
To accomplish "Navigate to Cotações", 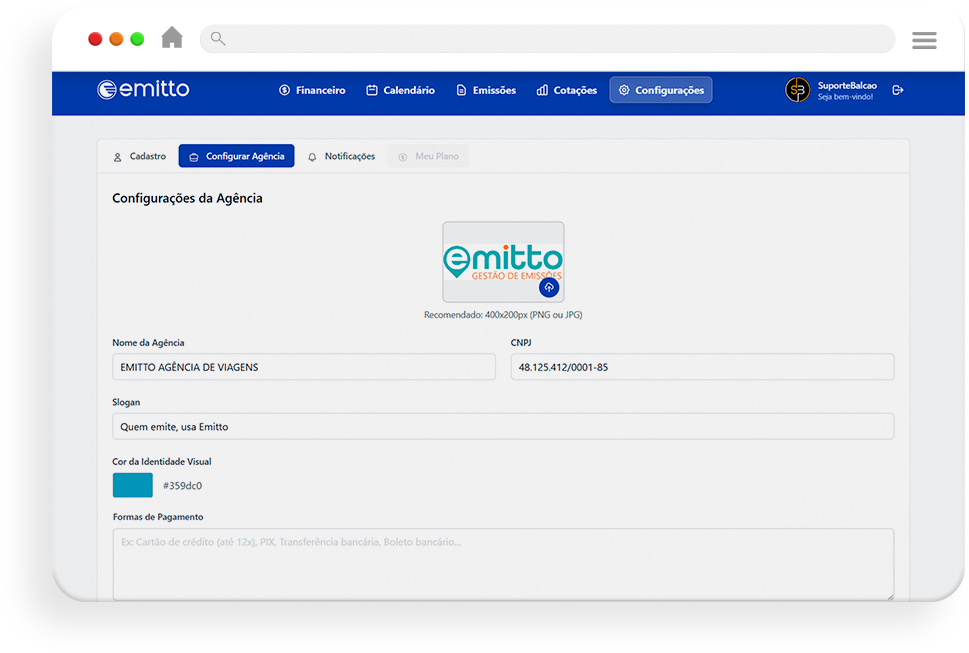I will pos(567,90).
